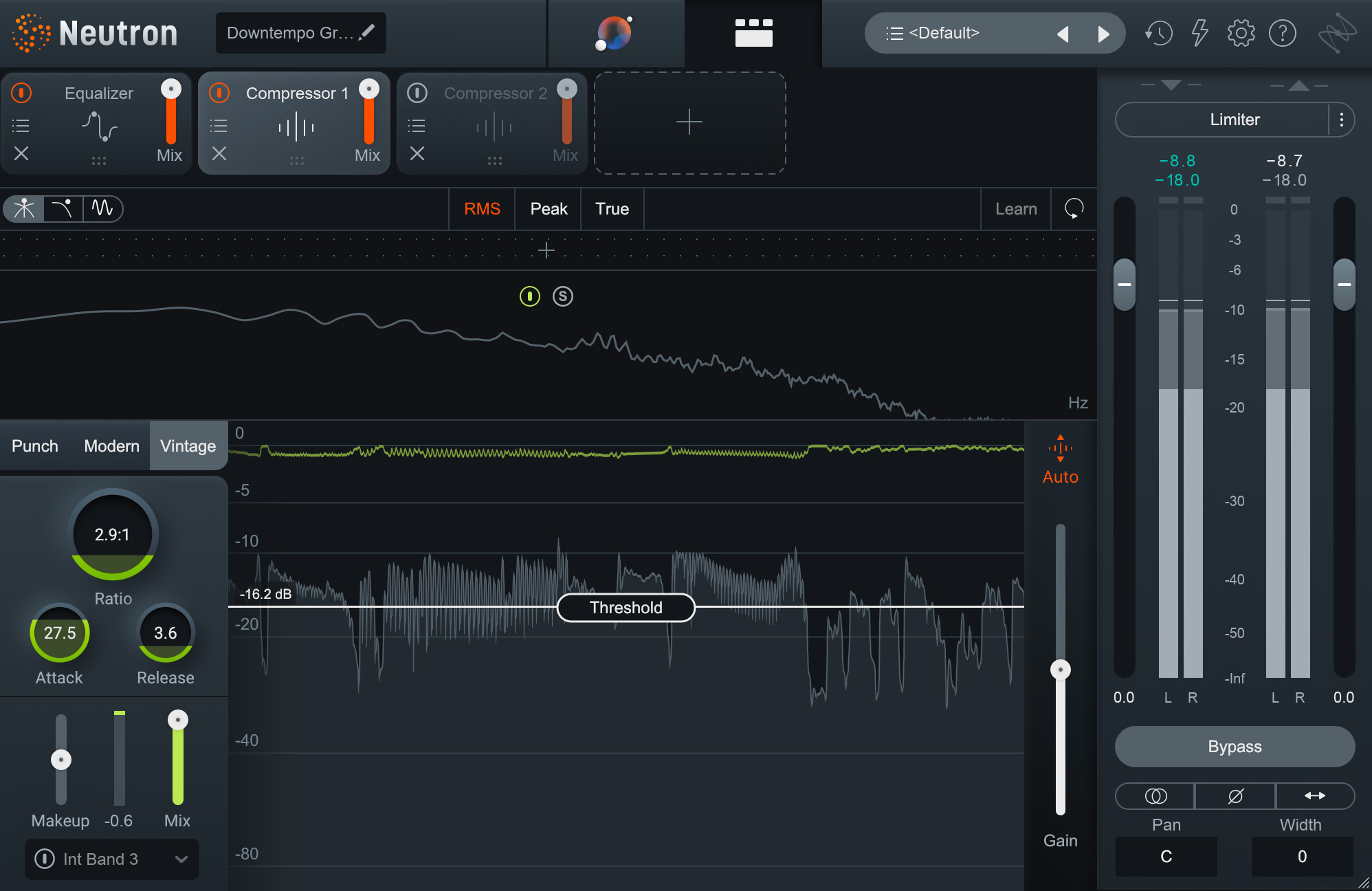Select the scrolling waveform view icon
1372x891 pixels.
102,208
